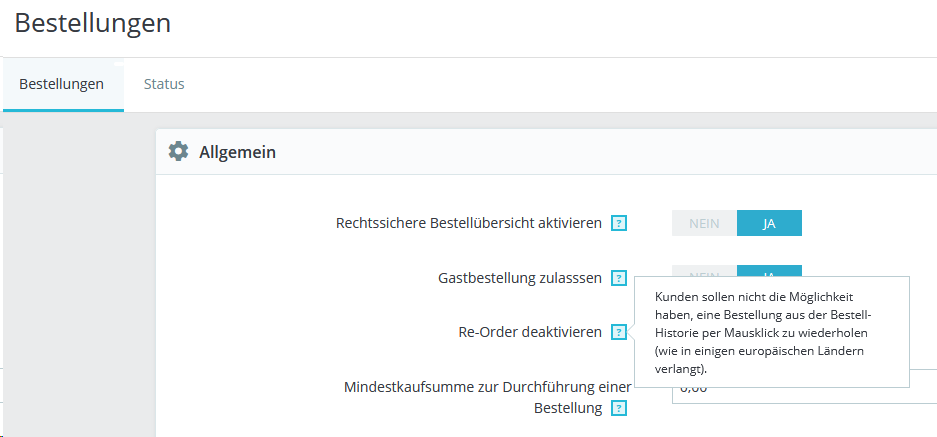Screen dimensions: 937x437
Task: Disable Gastbestellung with the NEIN switch
Action: 704,270
